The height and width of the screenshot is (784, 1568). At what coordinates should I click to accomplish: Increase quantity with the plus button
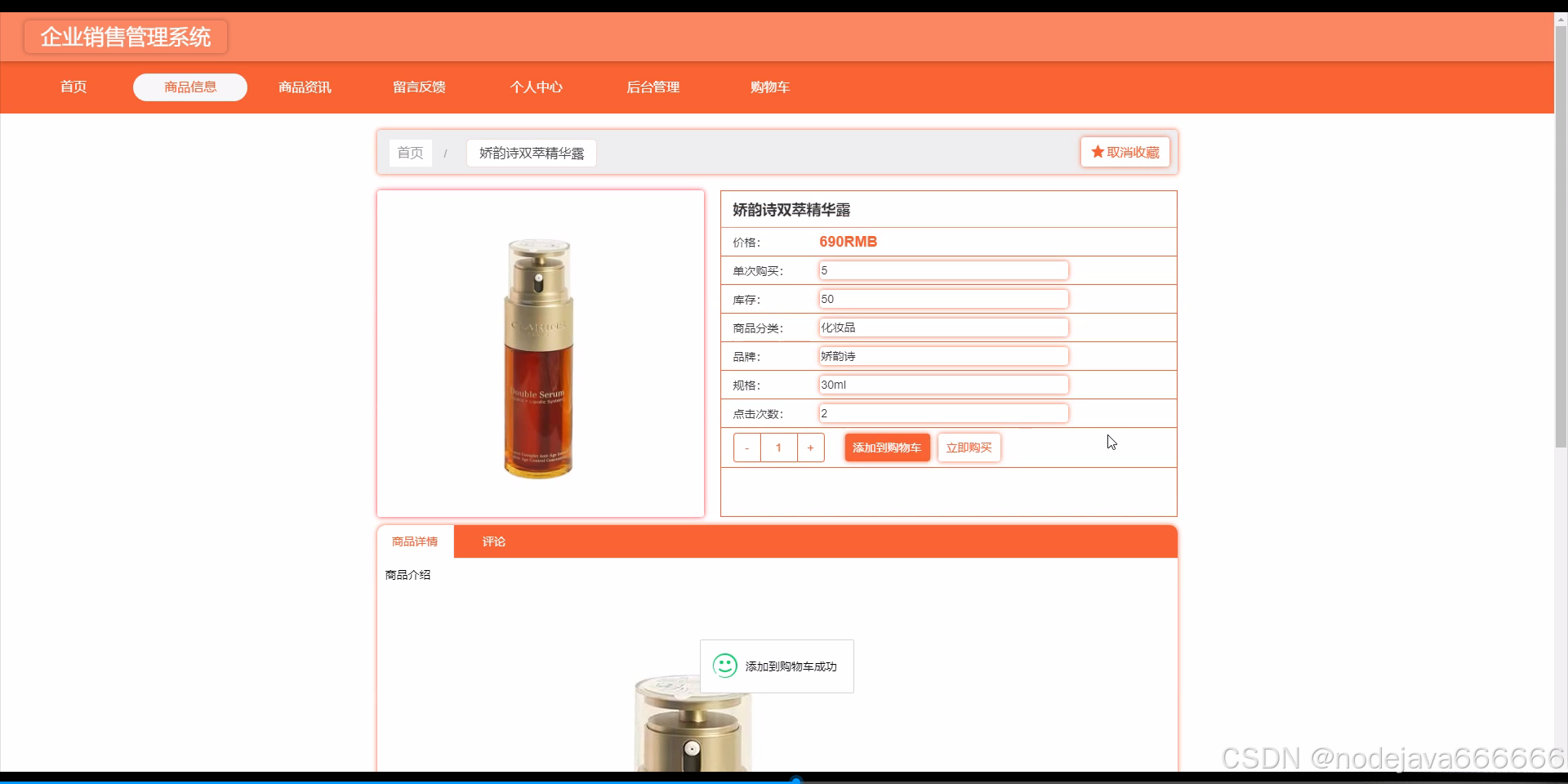(x=810, y=448)
